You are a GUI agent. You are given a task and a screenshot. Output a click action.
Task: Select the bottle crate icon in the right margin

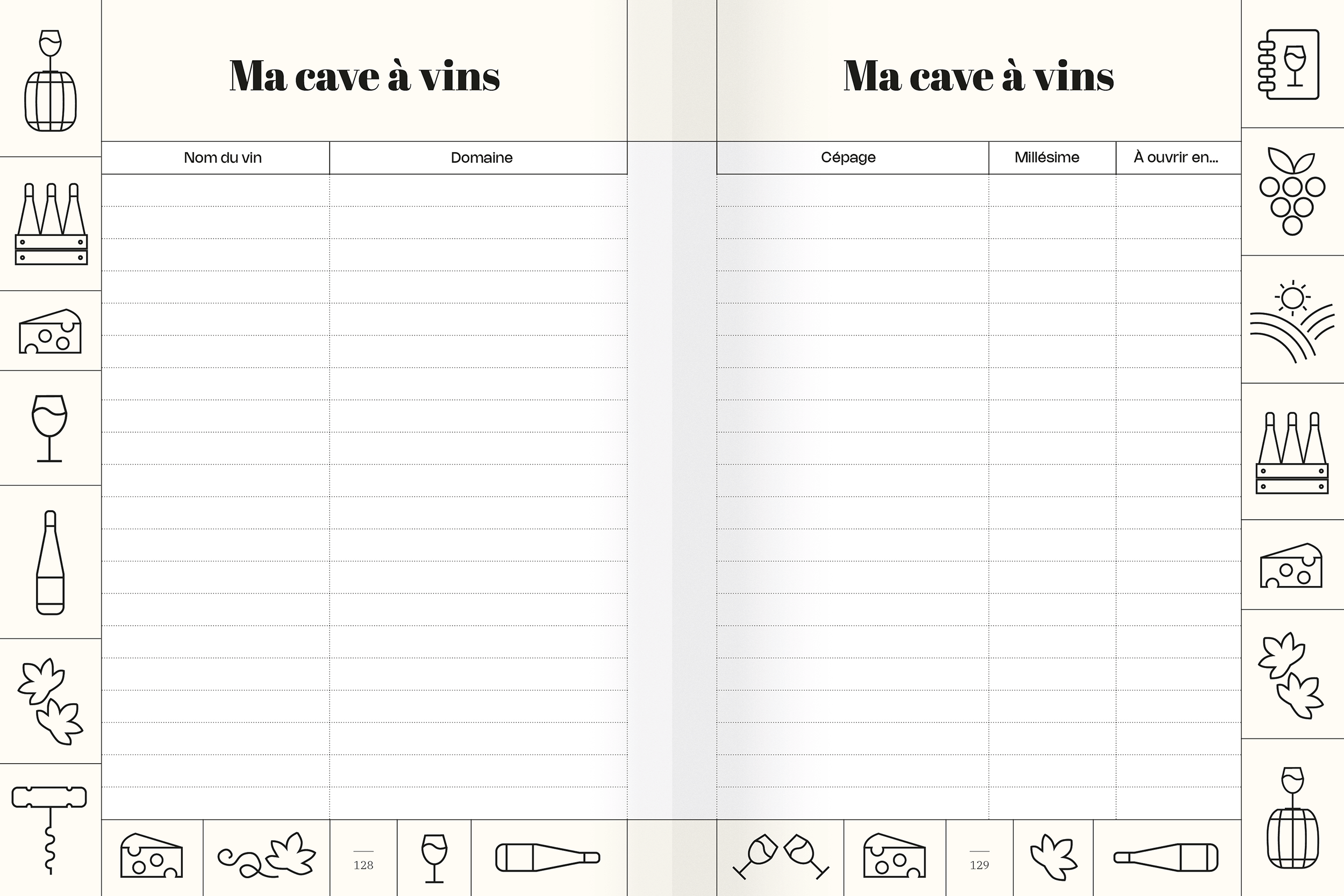(1292, 453)
